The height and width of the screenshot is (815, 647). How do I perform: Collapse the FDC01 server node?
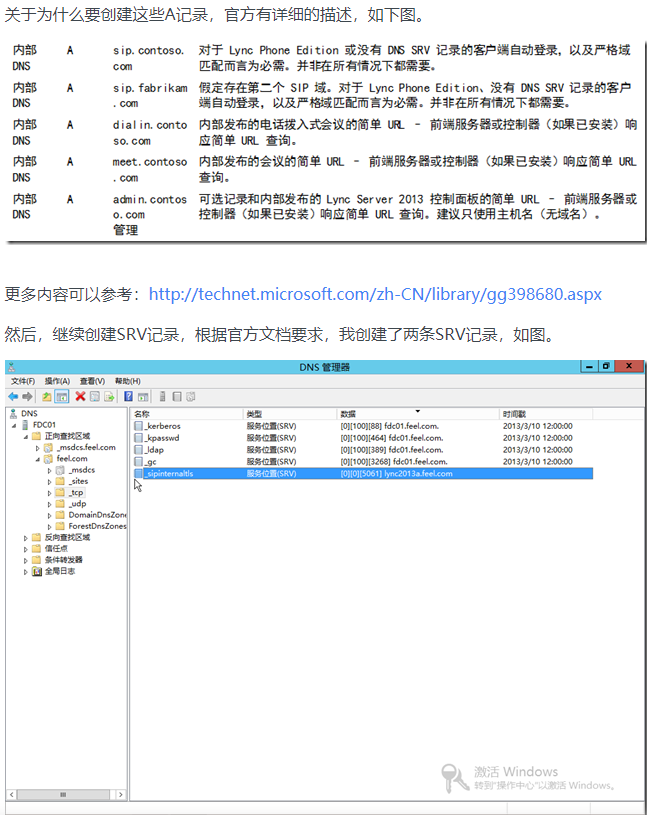tap(14, 425)
